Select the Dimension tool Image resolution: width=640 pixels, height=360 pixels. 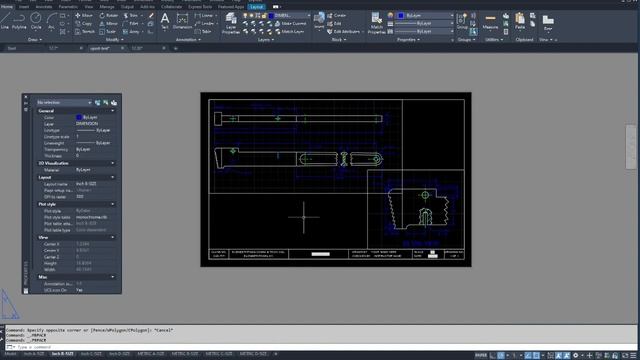[x=182, y=21]
